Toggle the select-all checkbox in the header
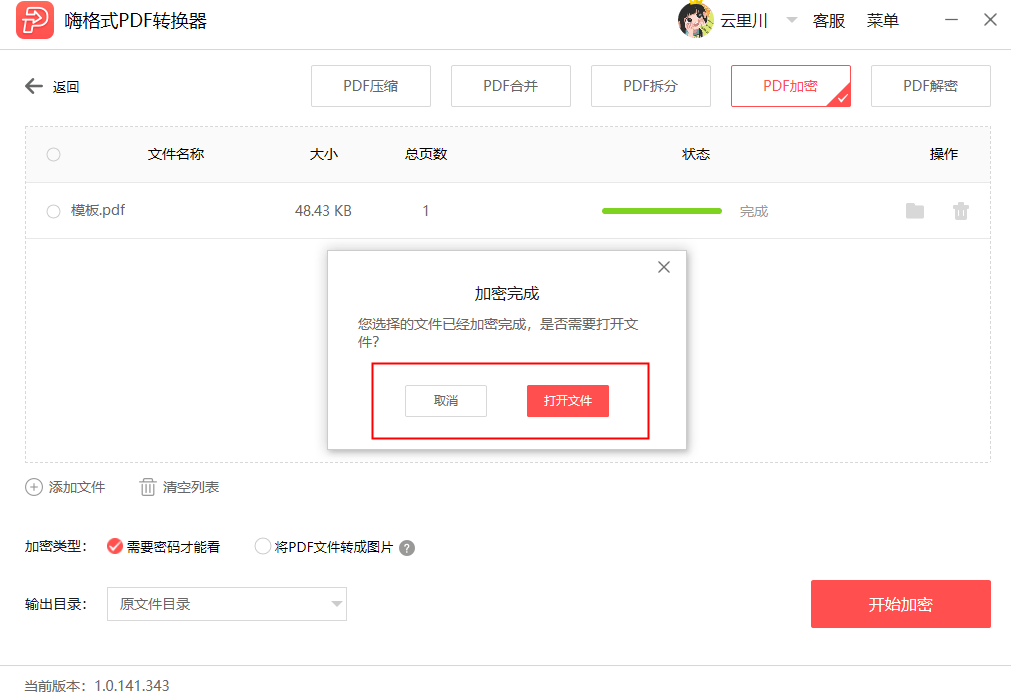This screenshot has height=699, width=1011. (52, 154)
